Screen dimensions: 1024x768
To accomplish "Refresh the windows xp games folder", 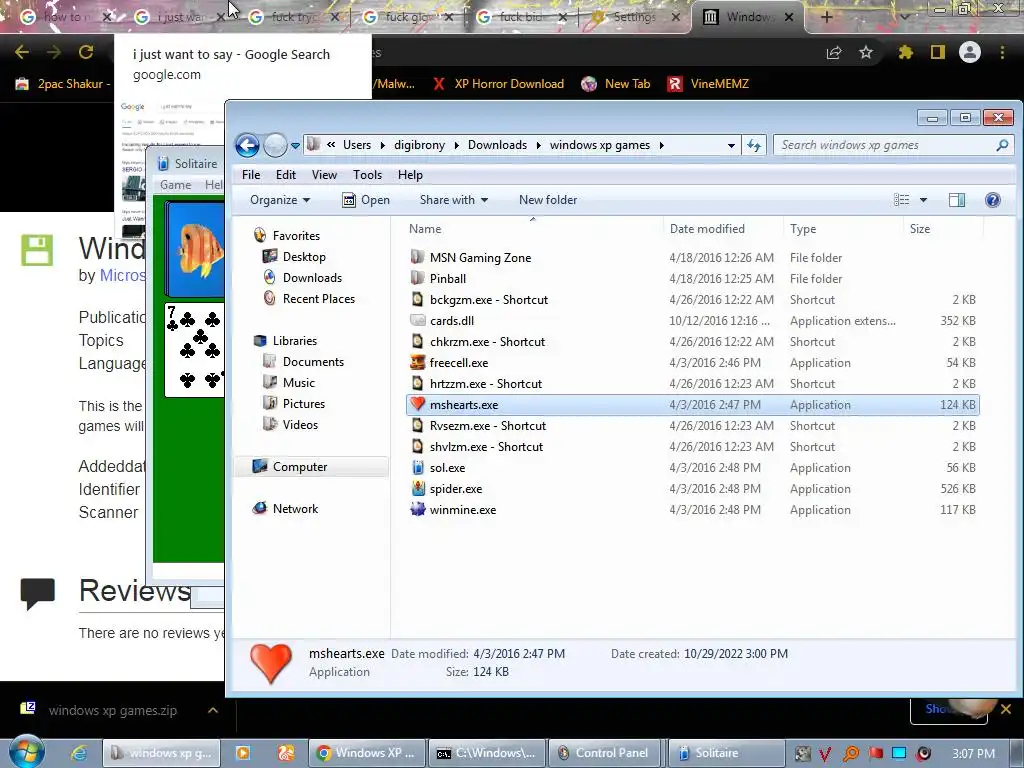I will click(x=754, y=145).
